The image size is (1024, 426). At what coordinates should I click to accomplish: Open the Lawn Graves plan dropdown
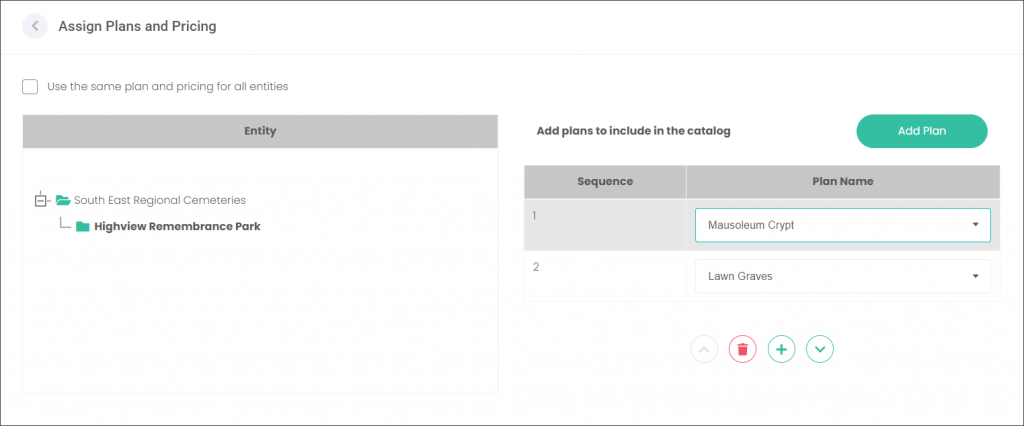point(842,276)
